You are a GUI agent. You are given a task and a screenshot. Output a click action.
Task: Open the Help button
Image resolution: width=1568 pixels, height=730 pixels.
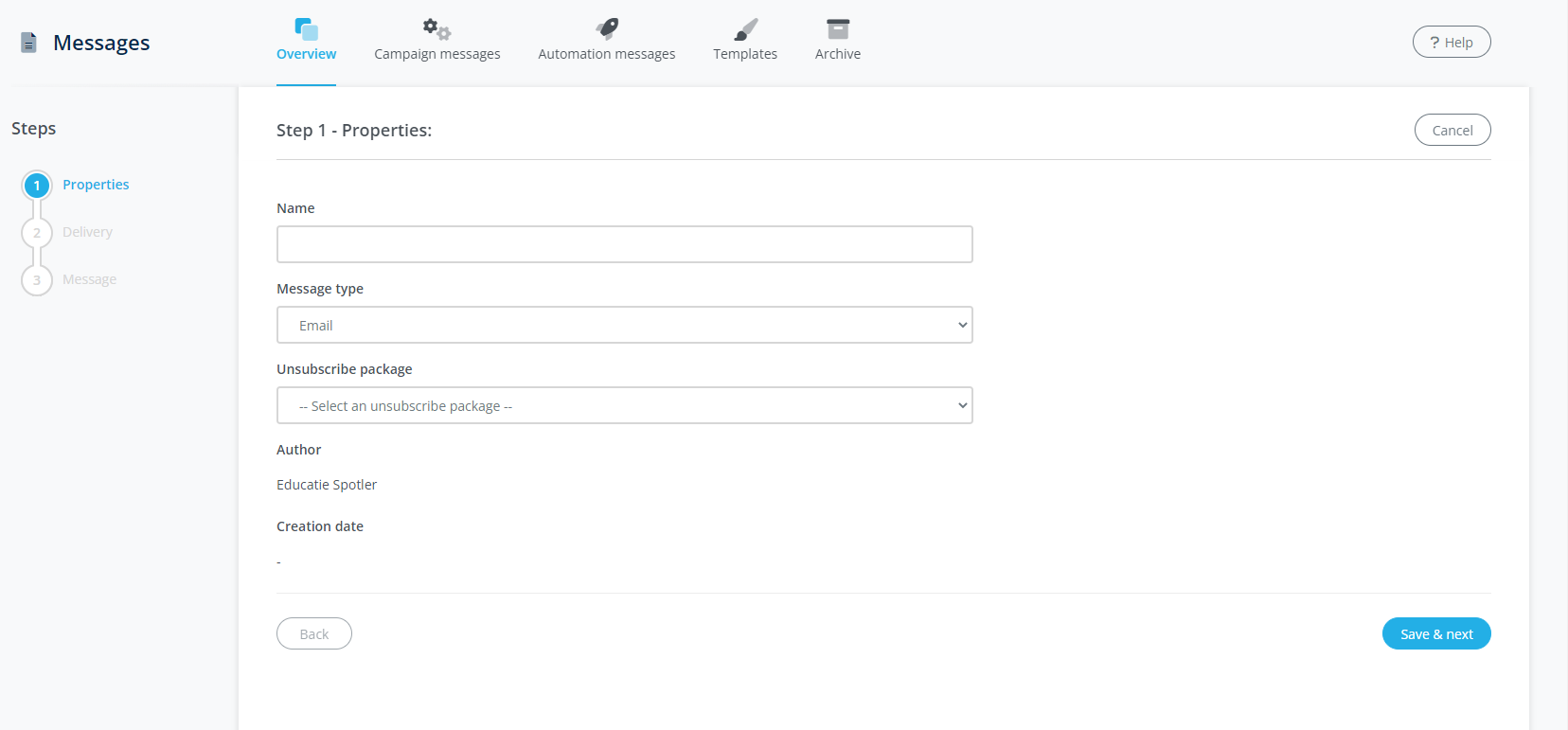[1451, 43]
